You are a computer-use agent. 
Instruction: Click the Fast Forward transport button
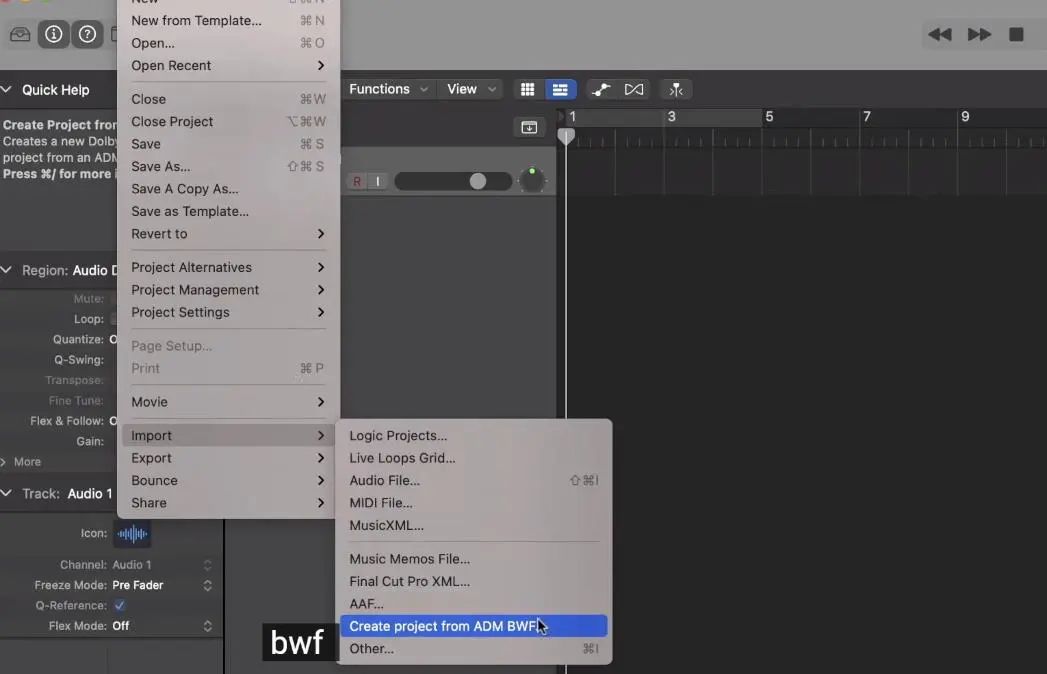[x=979, y=35]
